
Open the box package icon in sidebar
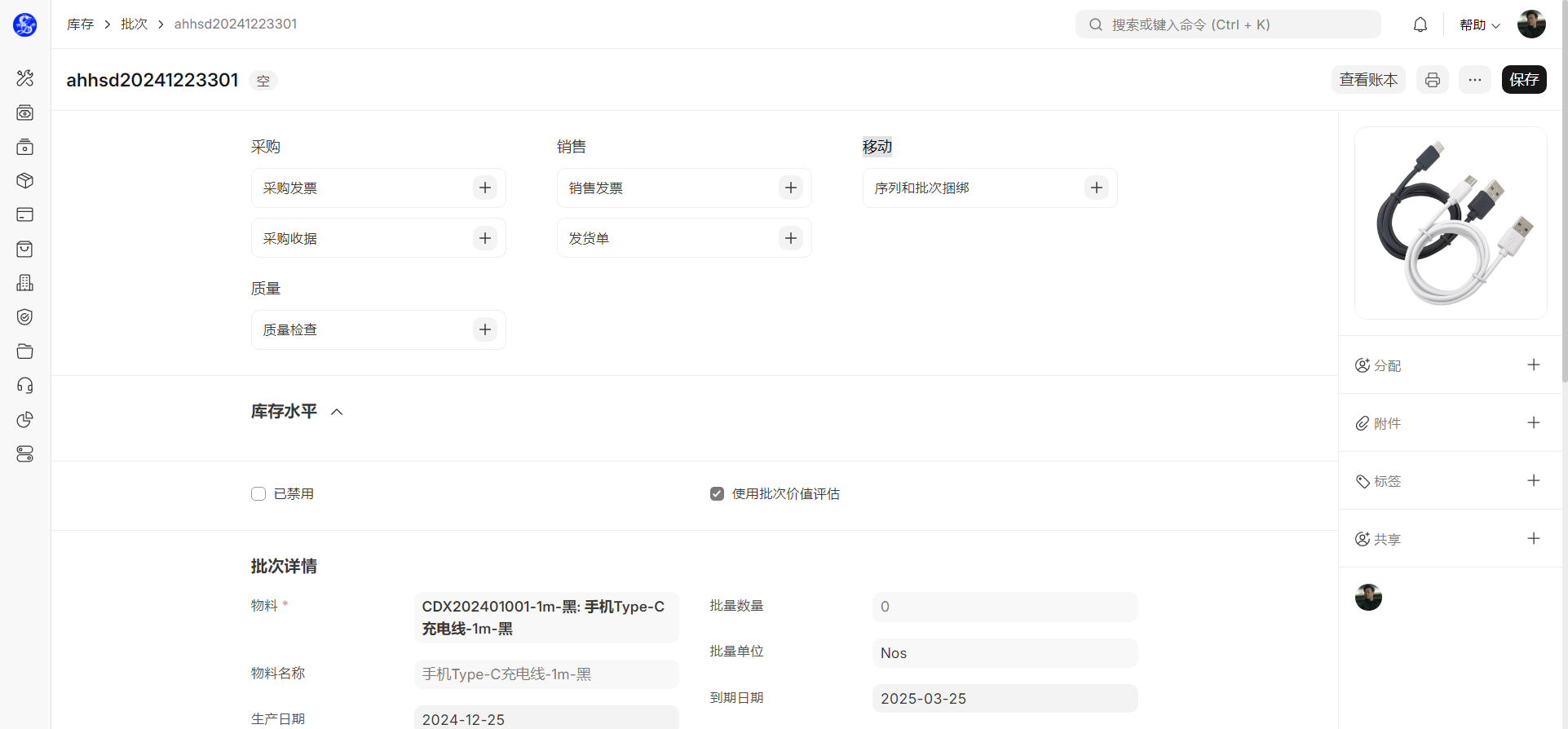tap(25, 181)
